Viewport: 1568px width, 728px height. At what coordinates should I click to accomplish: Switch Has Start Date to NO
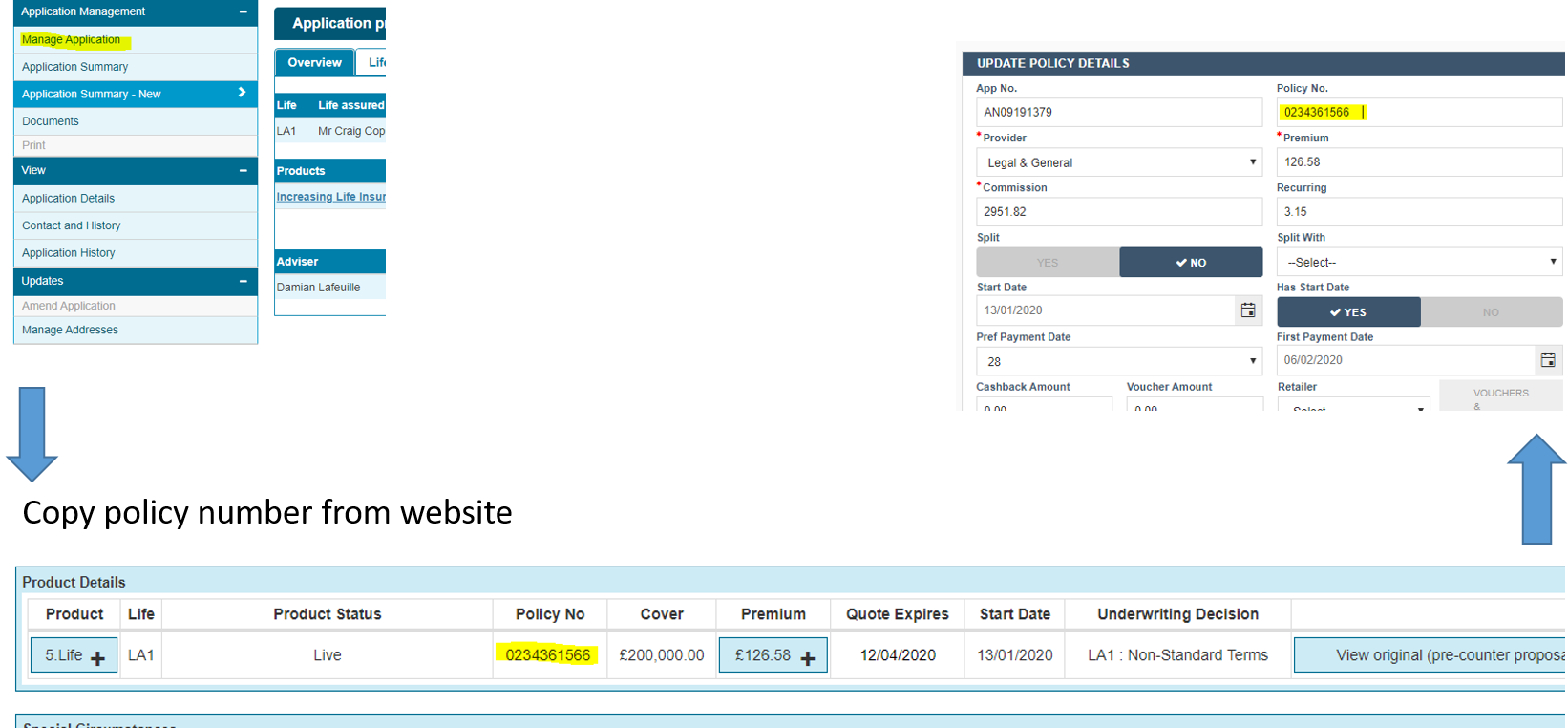[x=1491, y=312]
